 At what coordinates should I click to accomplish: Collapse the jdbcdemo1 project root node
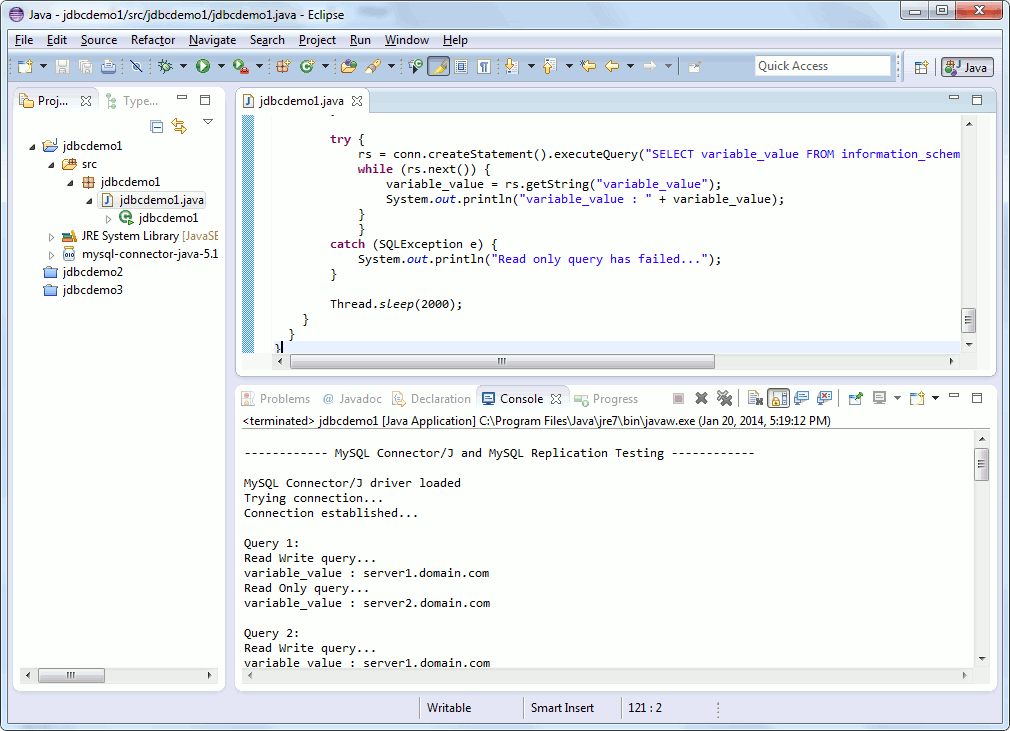click(32, 146)
